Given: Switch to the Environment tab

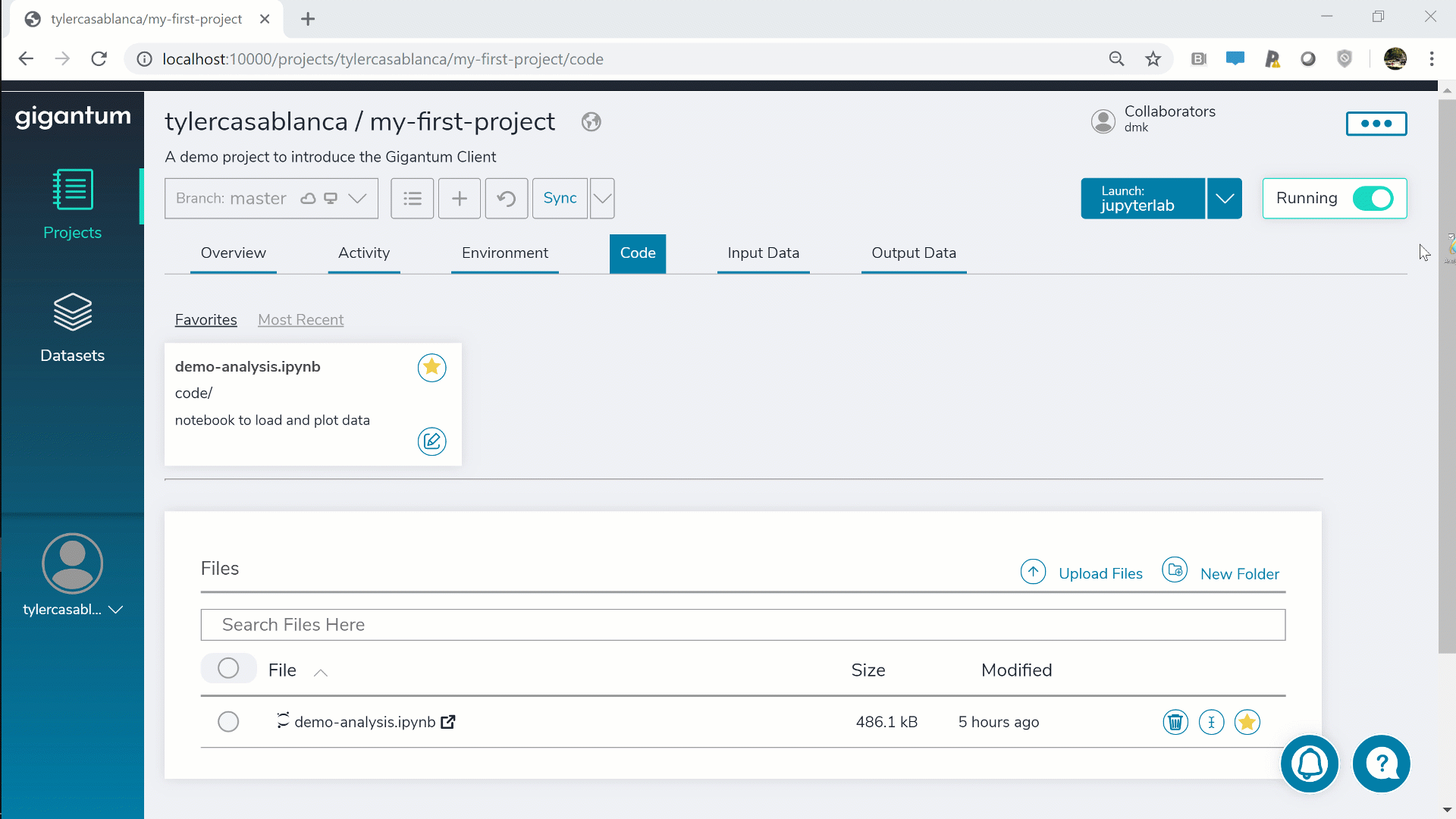Looking at the screenshot, I should (x=505, y=253).
